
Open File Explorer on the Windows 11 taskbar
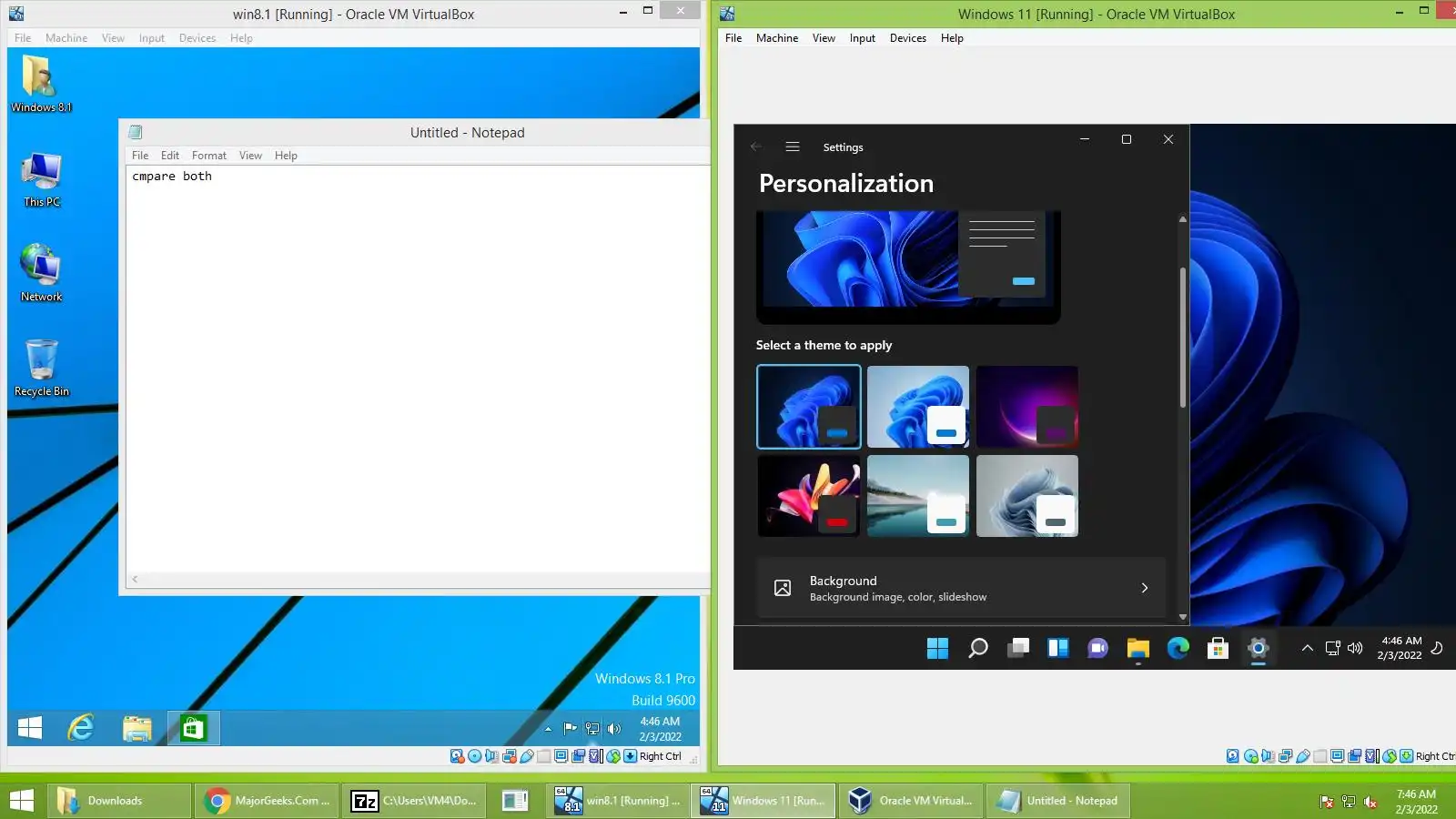point(1138,648)
